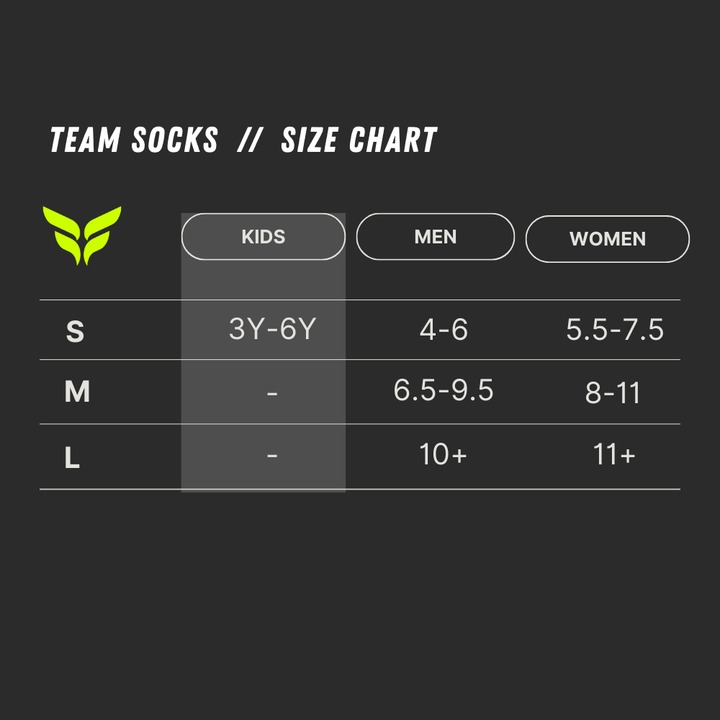Choose the women's small 5.5-7.5 value
Image resolution: width=720 pixels, height=720 pixels.
(x=614, y=329)
